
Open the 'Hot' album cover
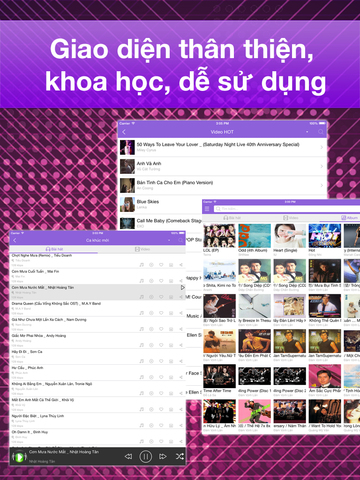coord(325,236)
